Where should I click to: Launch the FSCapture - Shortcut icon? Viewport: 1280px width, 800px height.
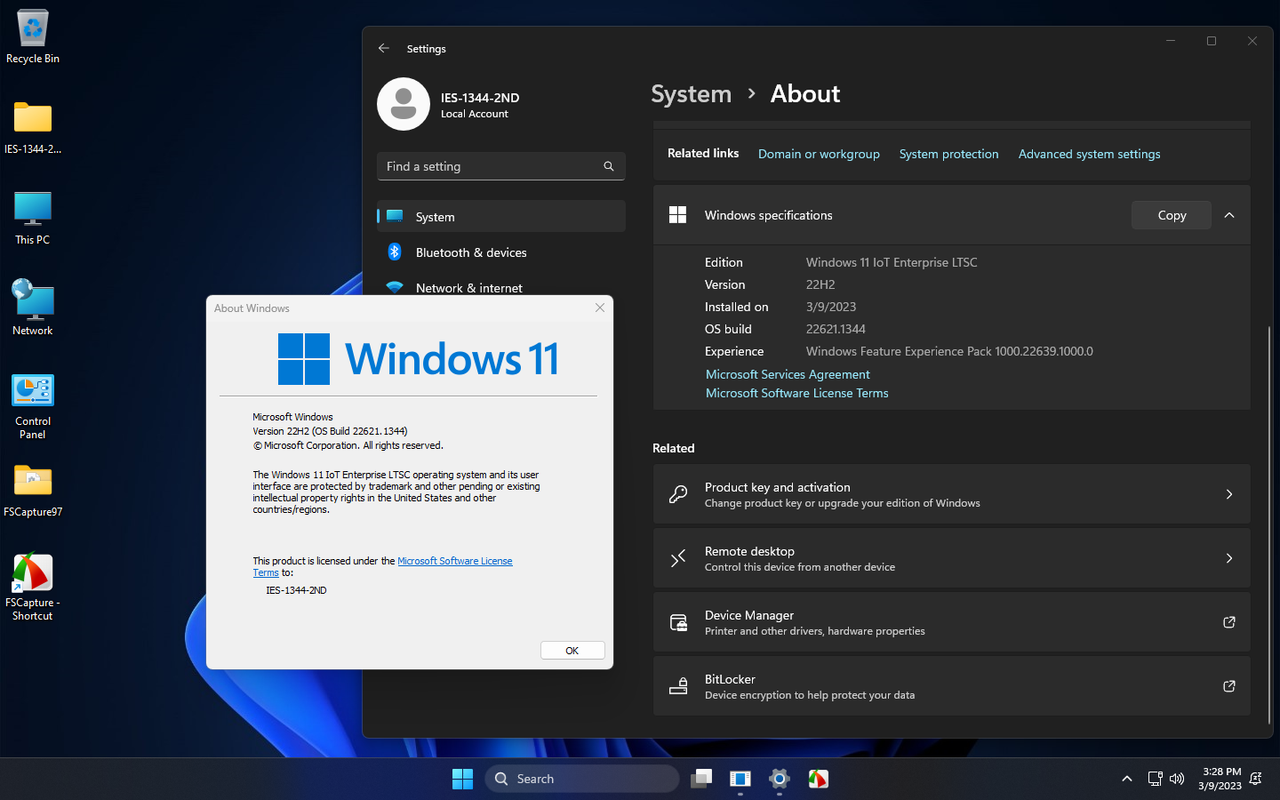click(32, 587)
